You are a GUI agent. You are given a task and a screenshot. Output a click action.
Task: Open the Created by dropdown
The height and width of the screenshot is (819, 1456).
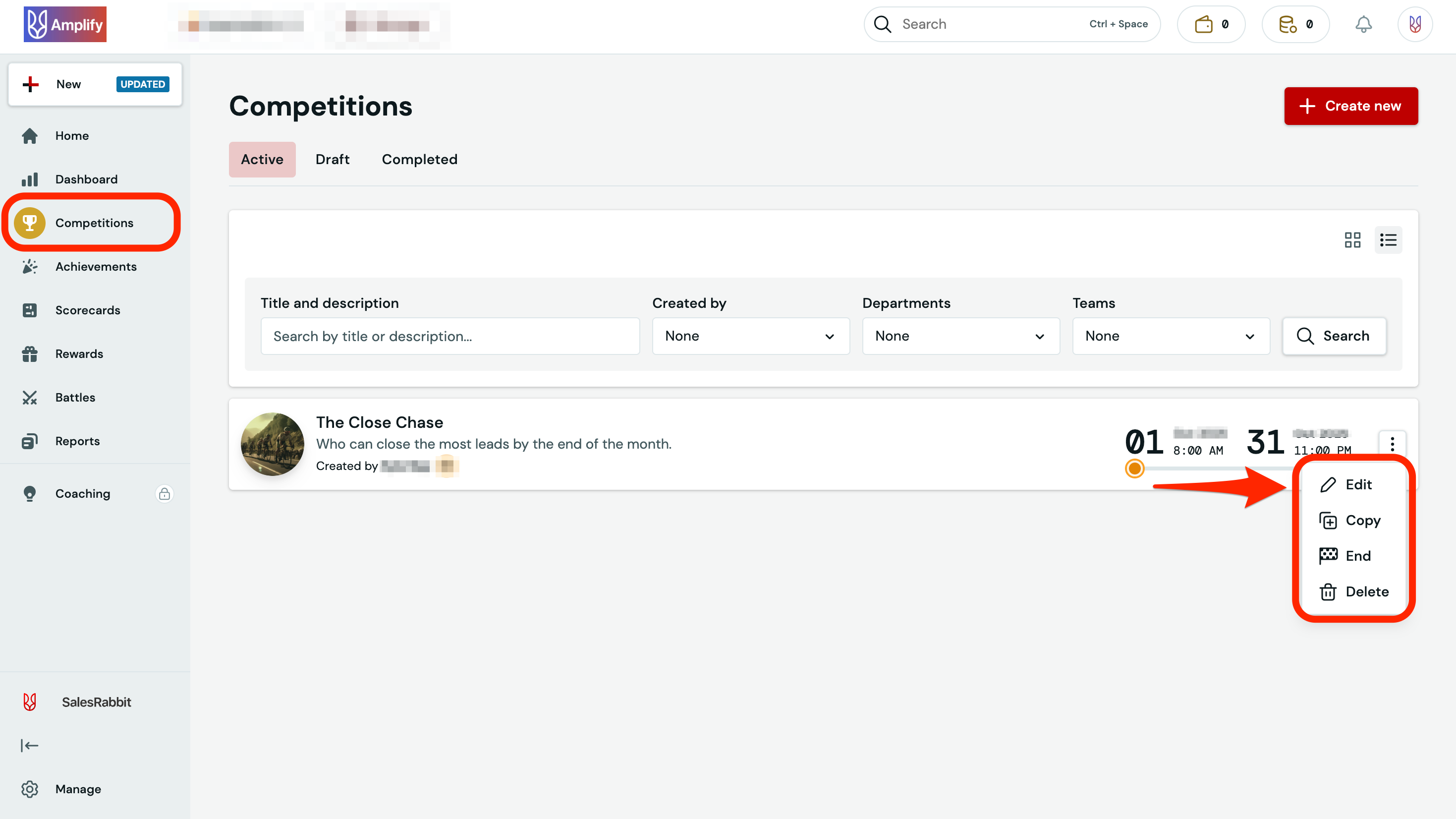pyautogui.click(x=750, y=336)
